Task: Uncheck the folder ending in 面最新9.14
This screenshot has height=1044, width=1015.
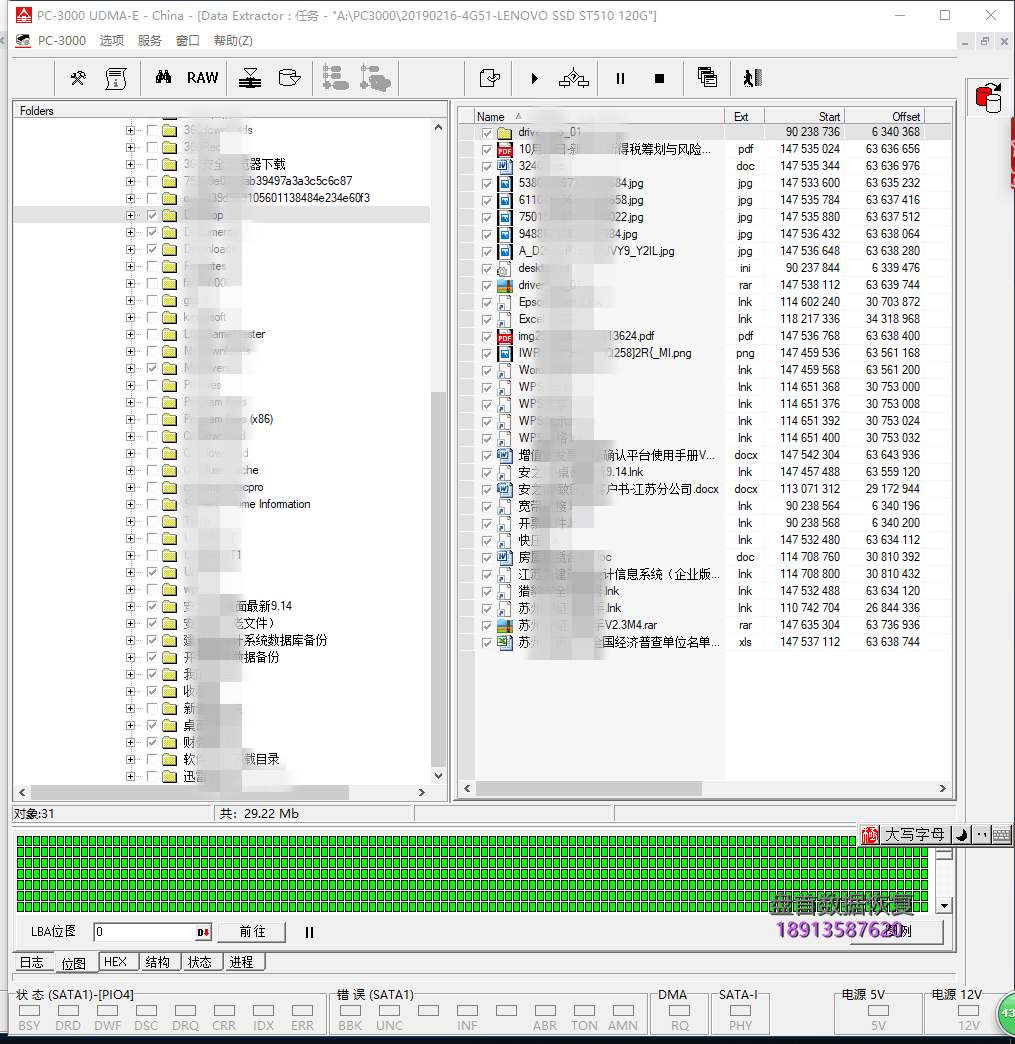Action: (152, 607)
